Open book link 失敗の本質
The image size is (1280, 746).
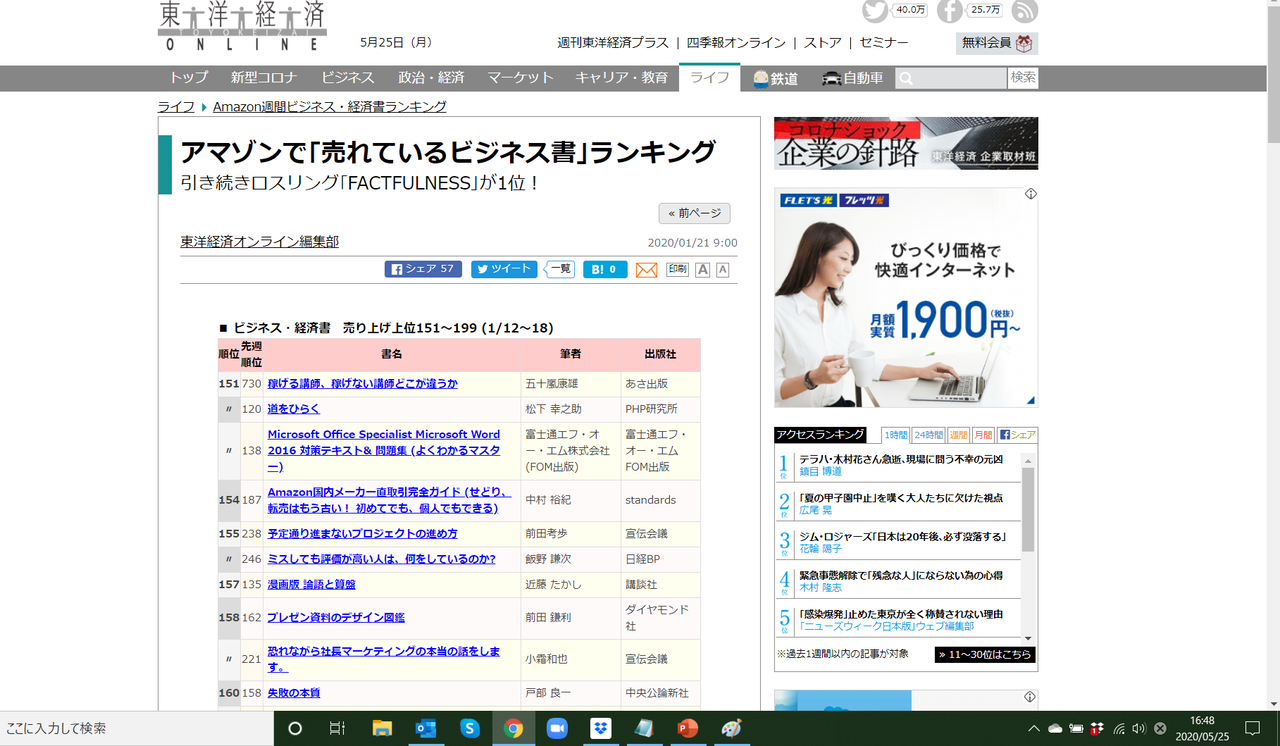point(294,693)
